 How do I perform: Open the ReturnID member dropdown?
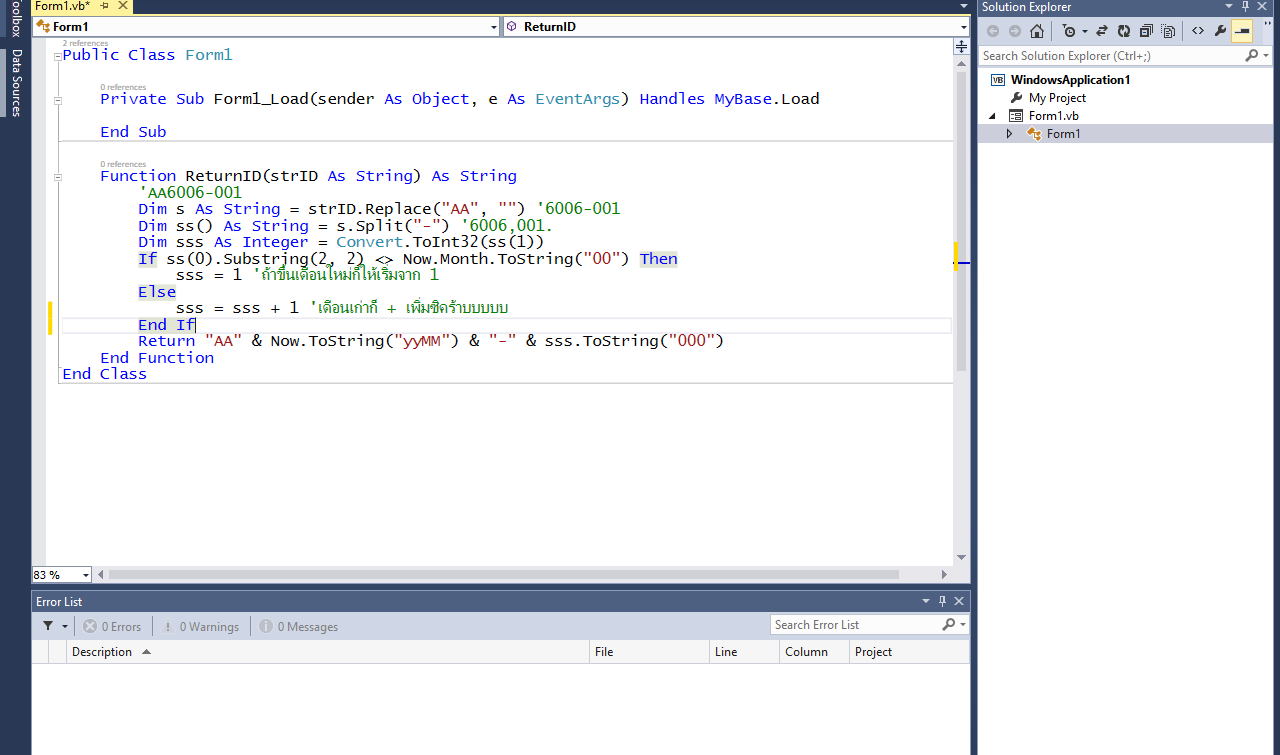click(964, 27)
